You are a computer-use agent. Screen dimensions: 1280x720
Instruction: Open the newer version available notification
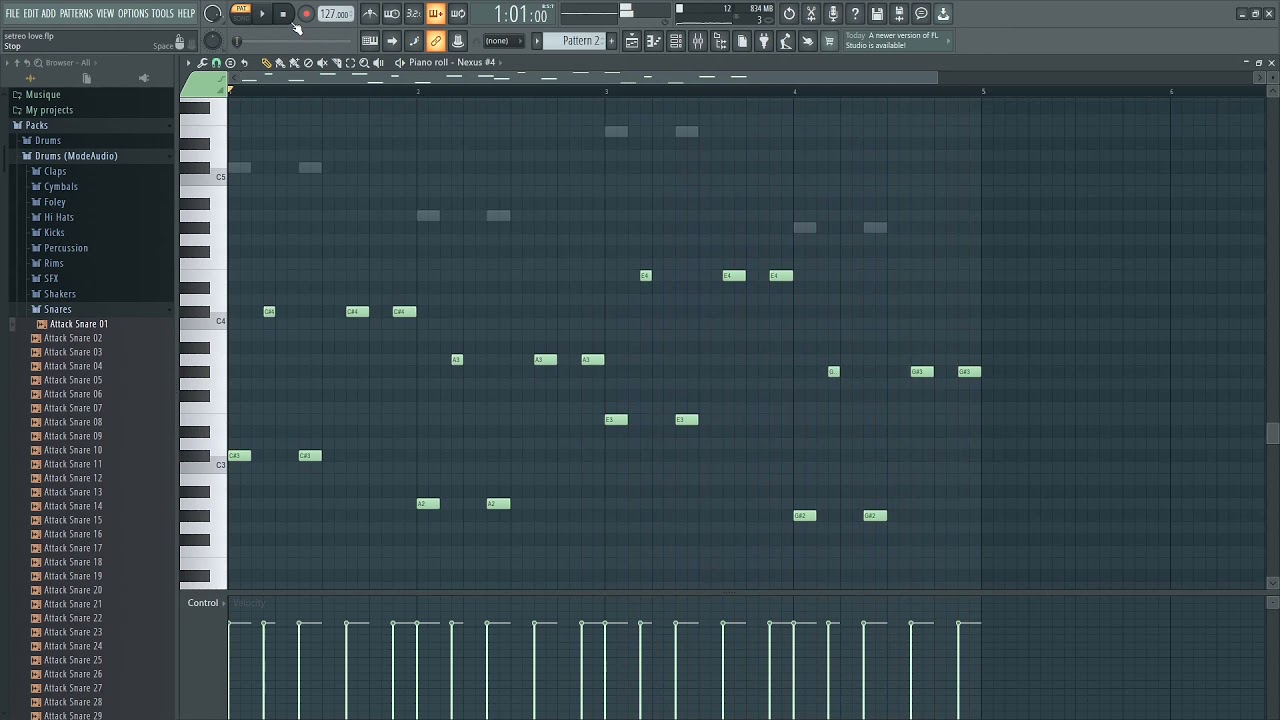[x=897, y=40]
